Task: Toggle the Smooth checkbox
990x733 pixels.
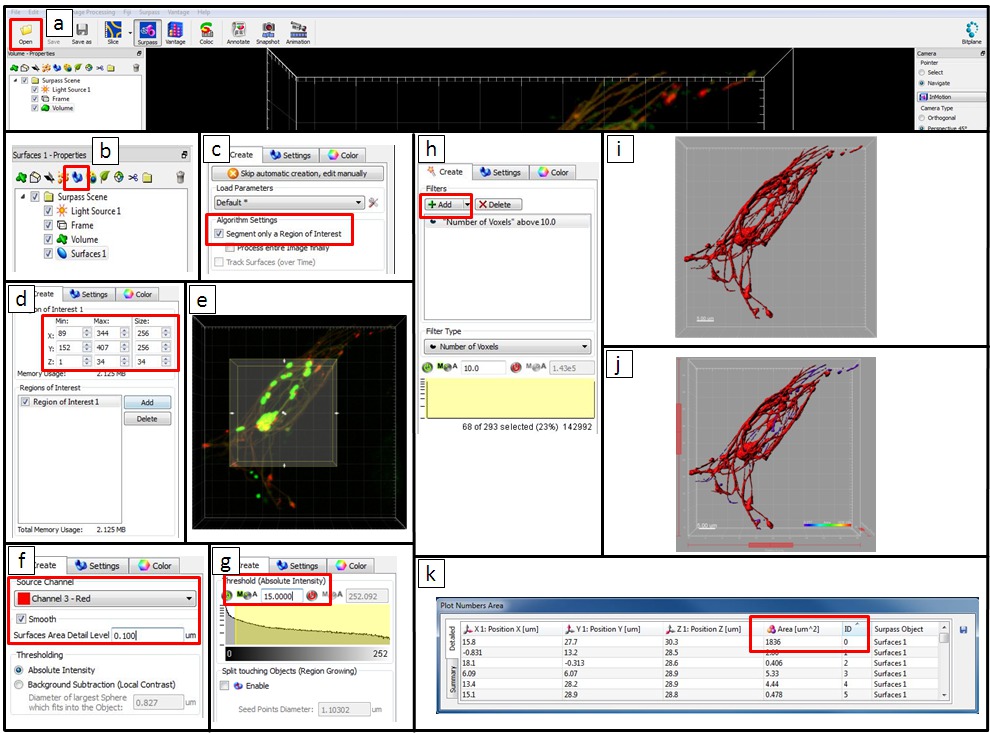Action: [20, 619]
